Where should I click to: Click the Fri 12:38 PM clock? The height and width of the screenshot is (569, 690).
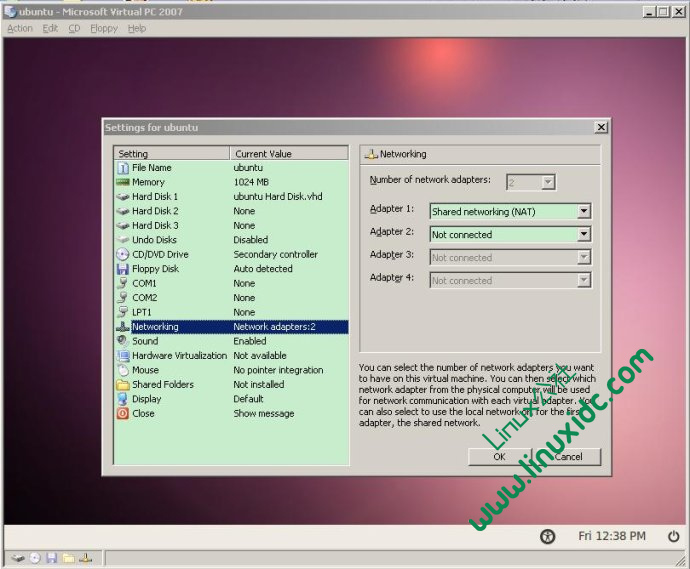tap(612, 536)
